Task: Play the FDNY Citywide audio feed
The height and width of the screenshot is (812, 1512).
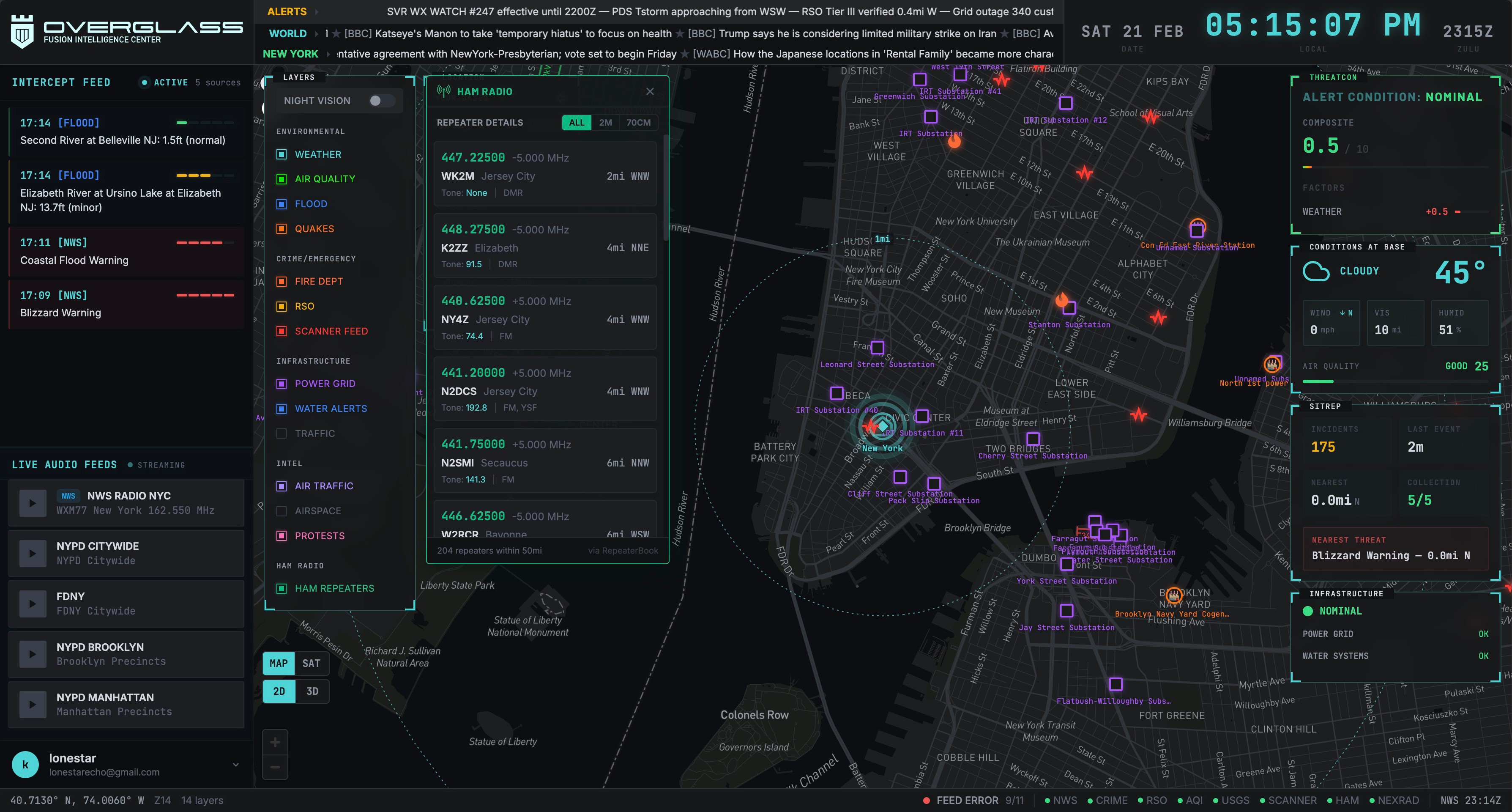Action: pyautogui.click(x=32, y=604)
